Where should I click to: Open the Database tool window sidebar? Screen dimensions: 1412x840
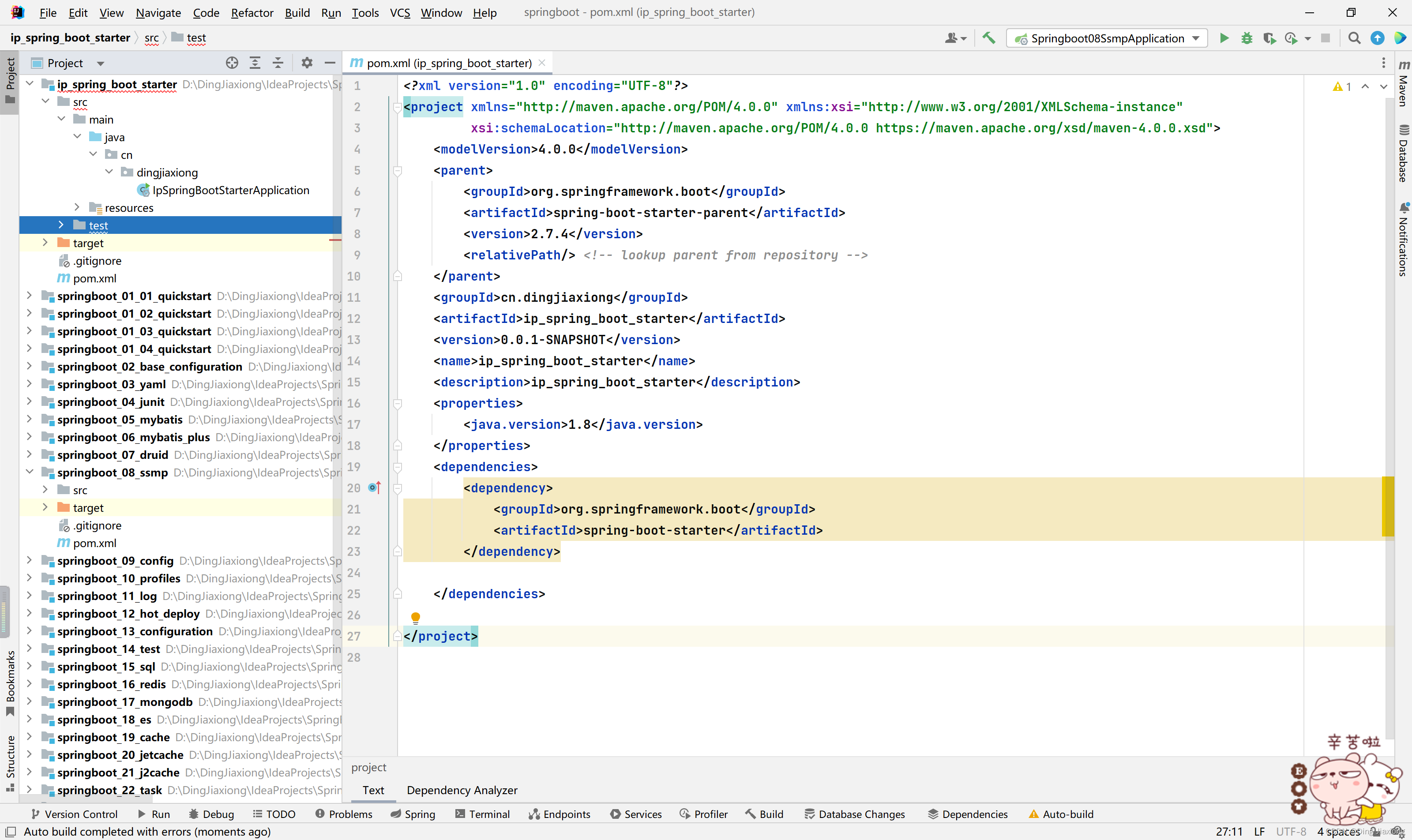[x=1404, y=153]
